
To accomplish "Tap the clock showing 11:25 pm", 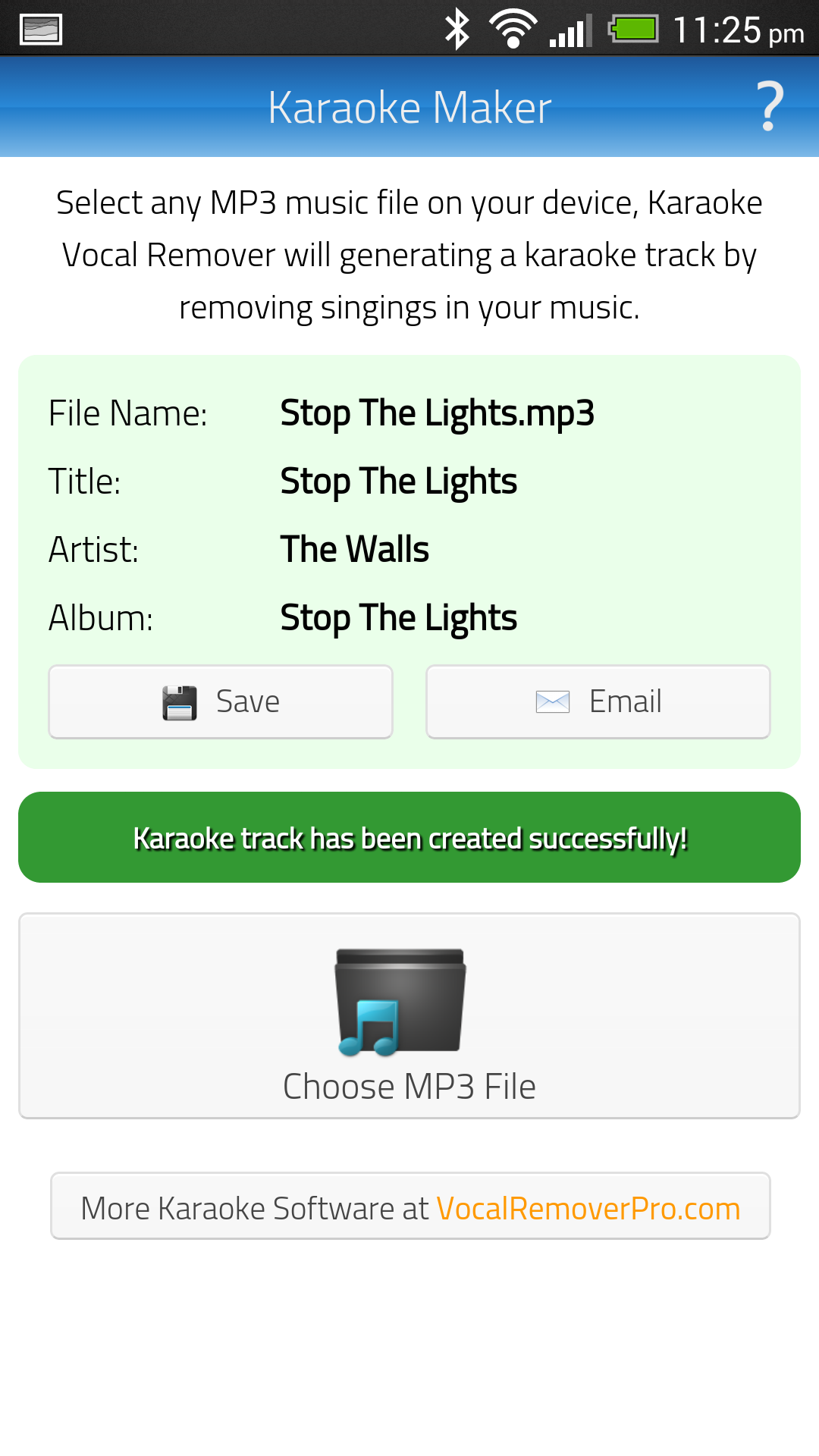I will (x=739, y=30).
